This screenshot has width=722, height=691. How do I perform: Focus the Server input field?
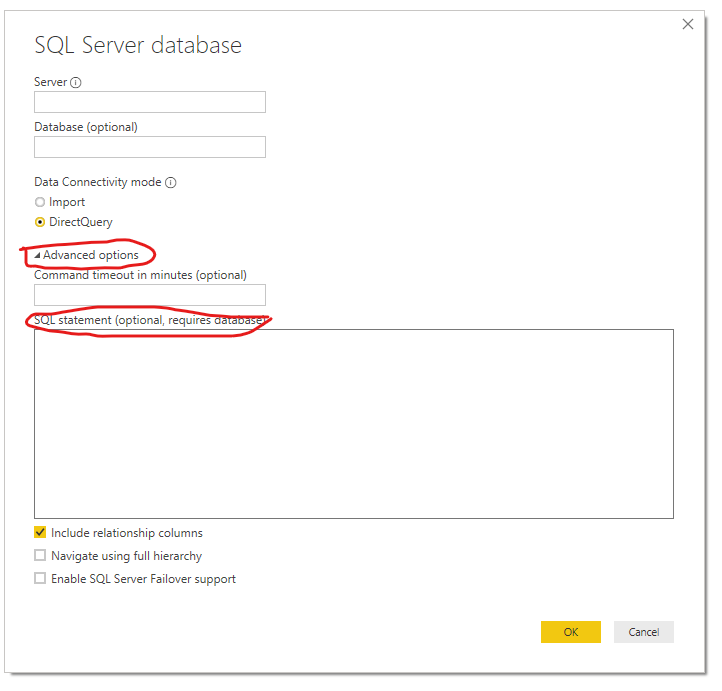coord(150,102)
